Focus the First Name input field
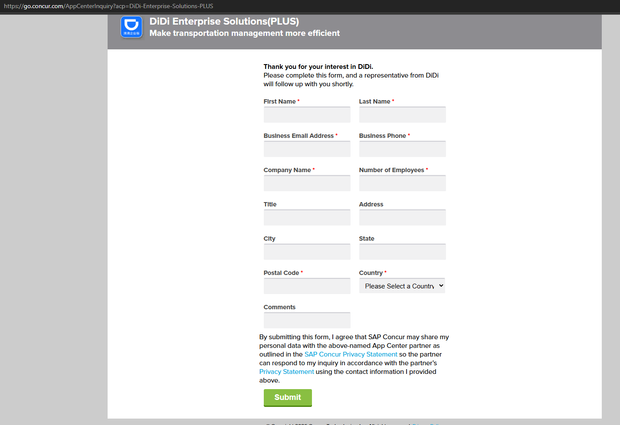The width and height of the screenshot is (620, 425). (x=307, y=114)
